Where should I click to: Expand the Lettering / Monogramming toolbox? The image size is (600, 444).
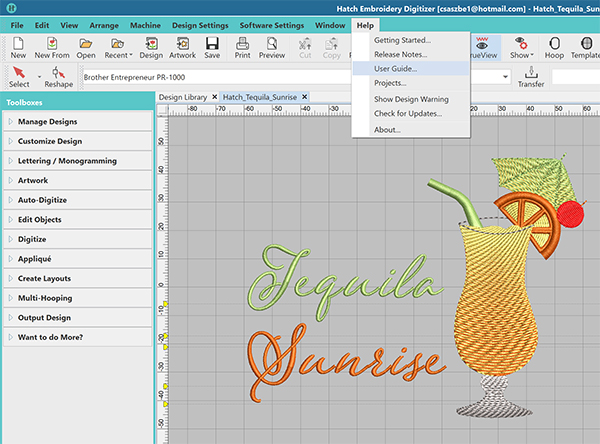coord(66,161)
